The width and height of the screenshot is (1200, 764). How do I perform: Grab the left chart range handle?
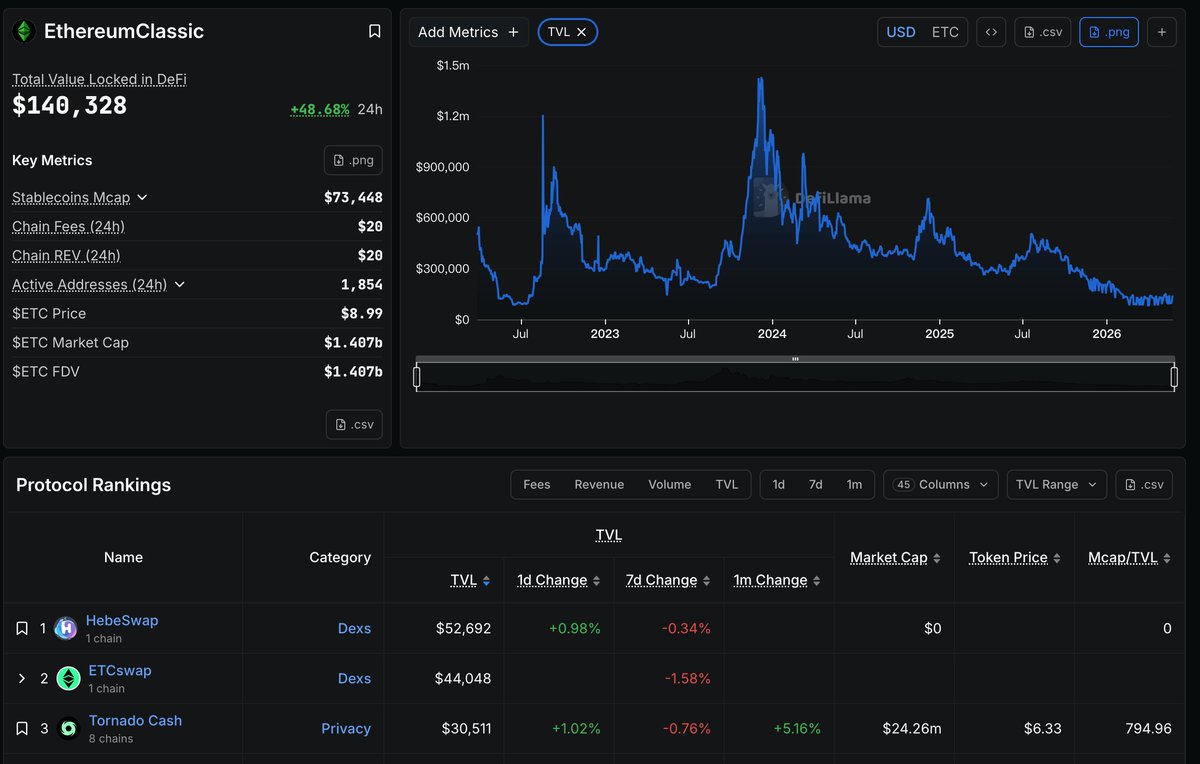click(417, 377)
